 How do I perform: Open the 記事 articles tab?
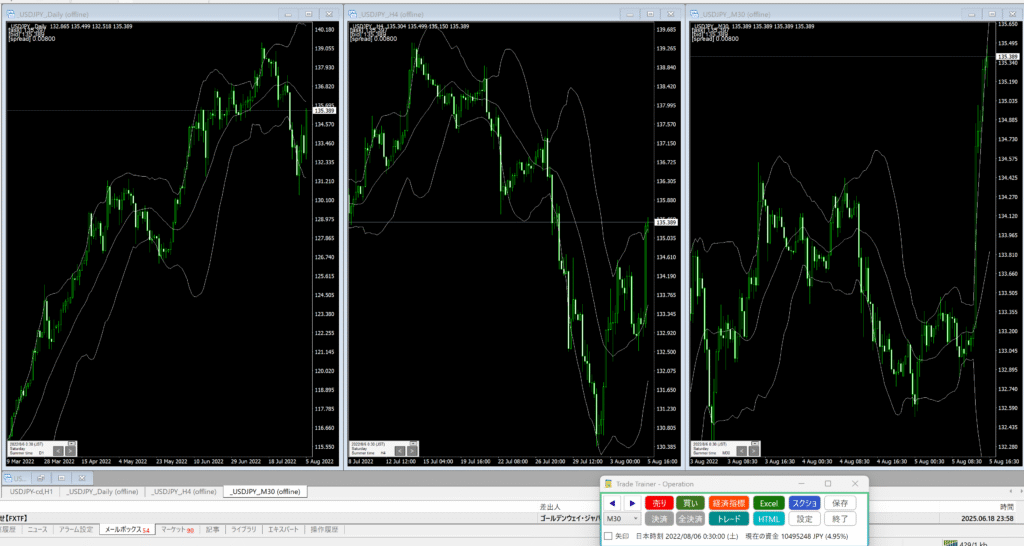212,530
